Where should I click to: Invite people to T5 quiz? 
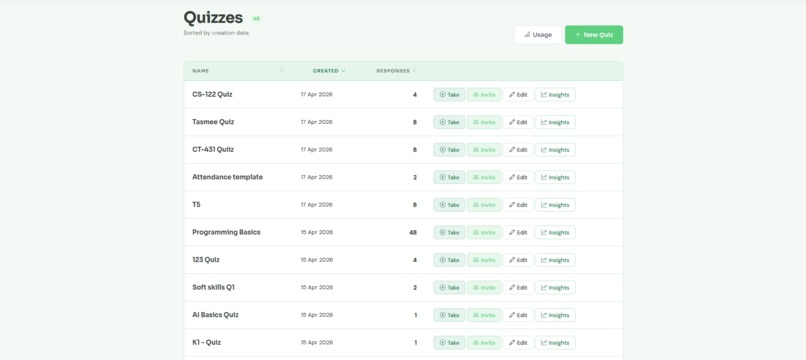[484, 205]
